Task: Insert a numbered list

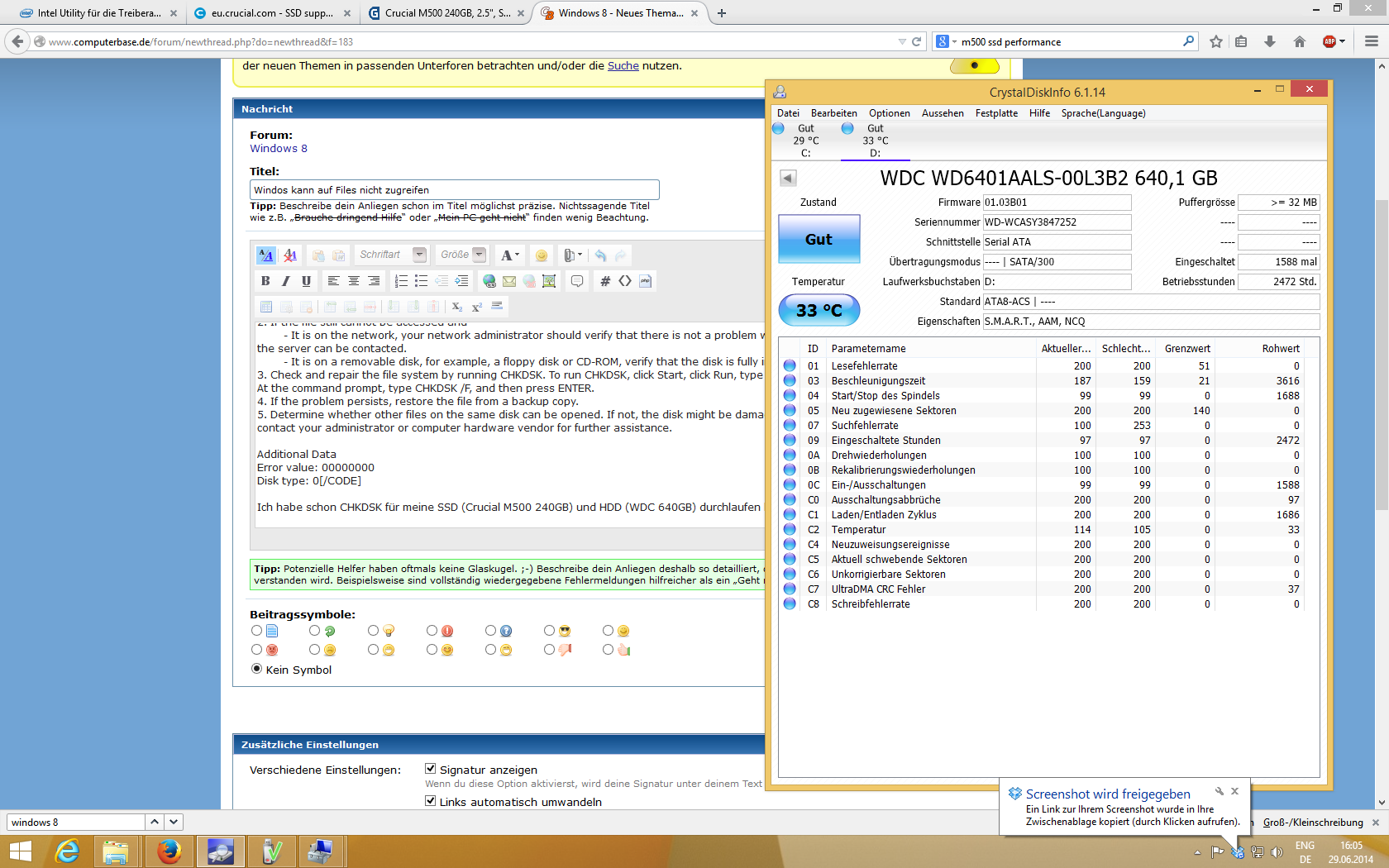Action: [x=401, y=281]
